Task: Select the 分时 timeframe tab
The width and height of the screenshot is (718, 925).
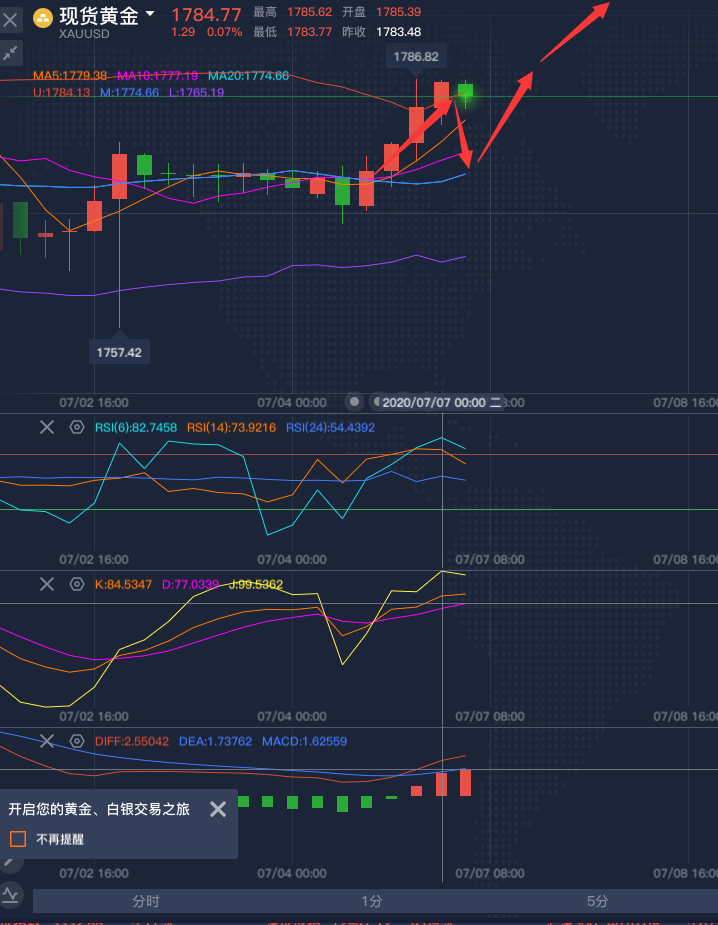Action: point(146,901)
